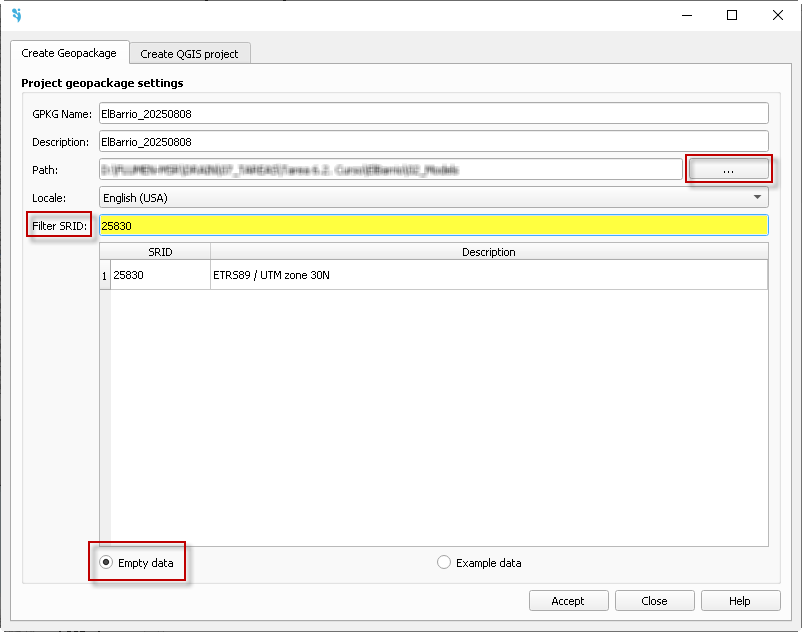Open the Create QGIS project tab
802x632 pixels.
pos(189,54)
